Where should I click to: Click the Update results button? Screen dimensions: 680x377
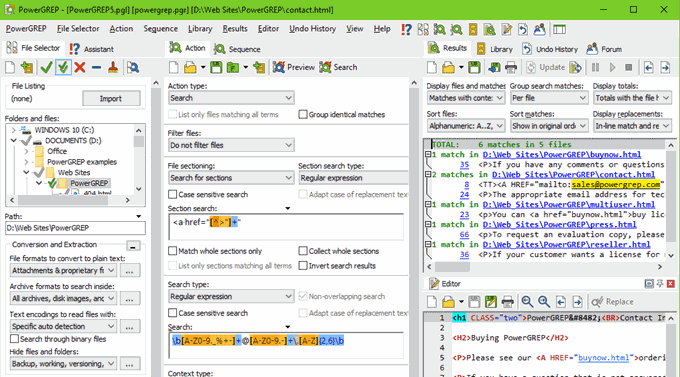[546, 67]
